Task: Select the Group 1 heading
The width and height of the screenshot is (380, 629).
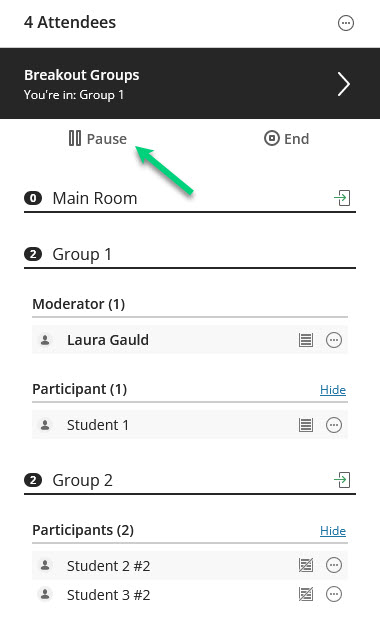Action: (82, 254)
